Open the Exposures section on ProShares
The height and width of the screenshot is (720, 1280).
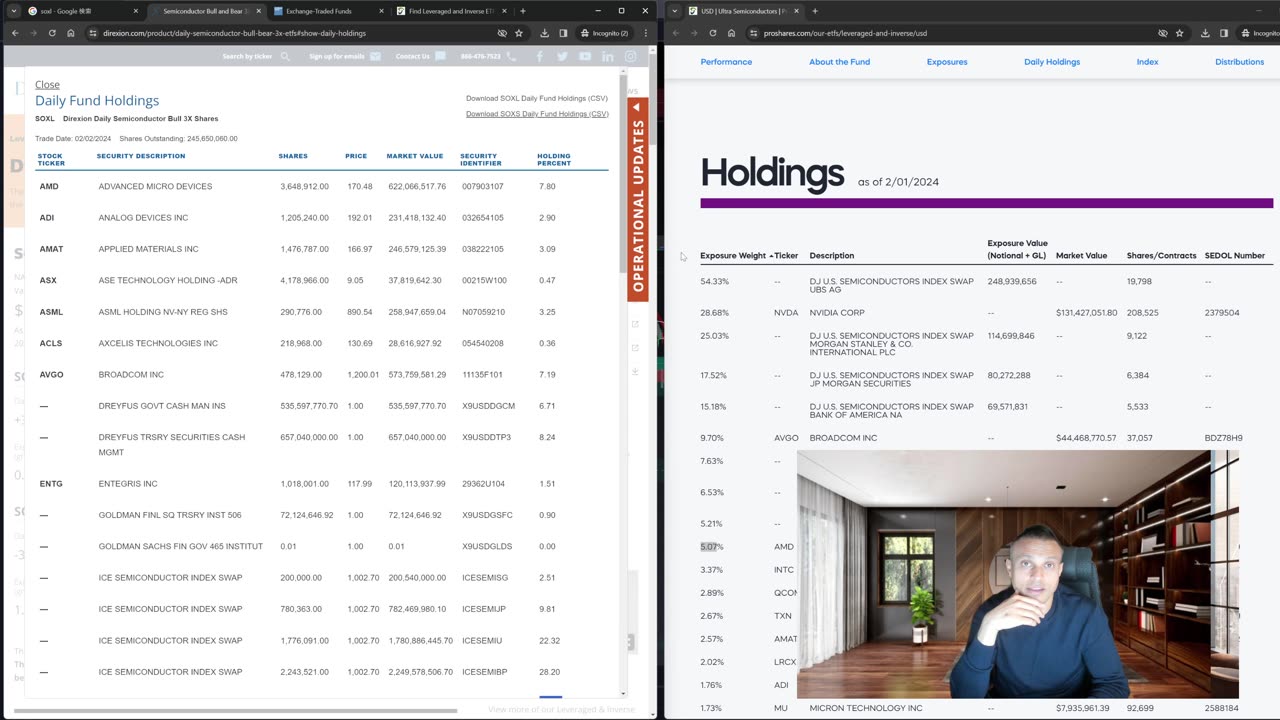coord(947,62)
